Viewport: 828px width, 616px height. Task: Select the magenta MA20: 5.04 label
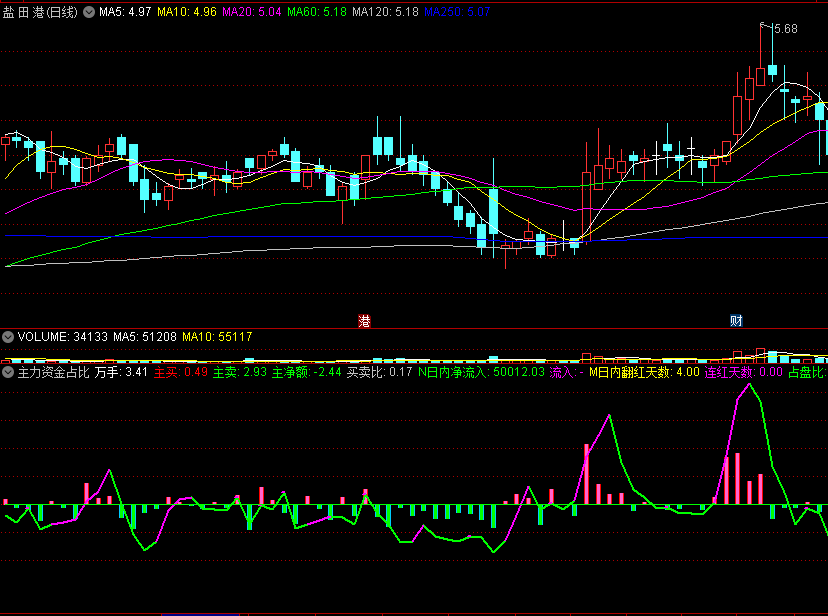251,12
